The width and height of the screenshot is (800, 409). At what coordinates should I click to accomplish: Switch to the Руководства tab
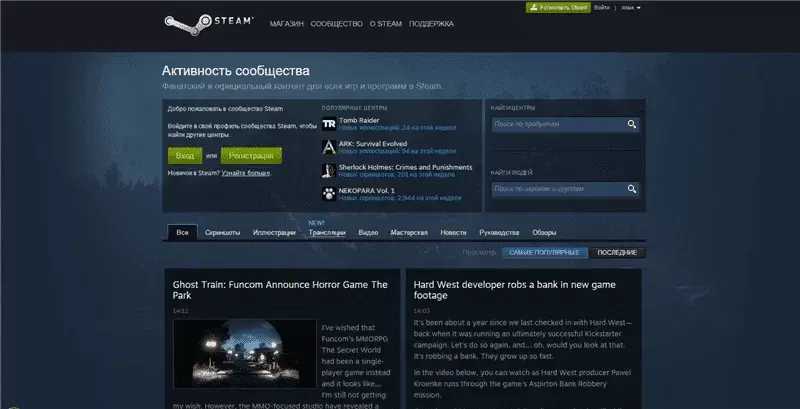(499, 233)
